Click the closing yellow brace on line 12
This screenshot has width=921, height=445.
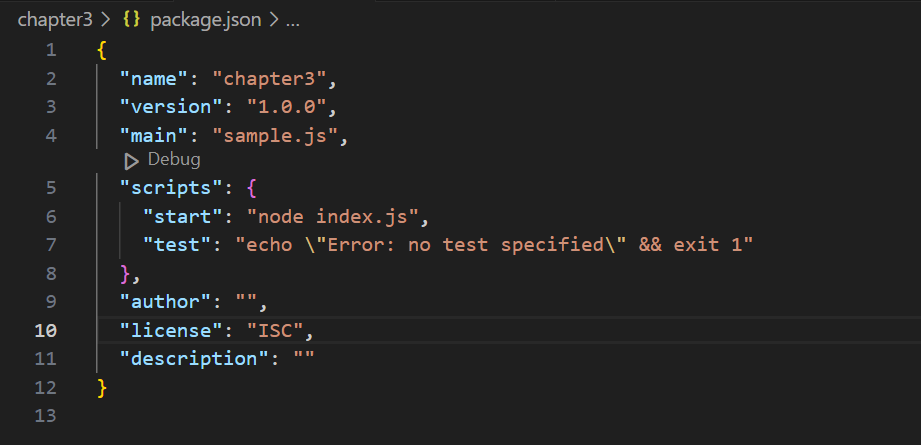pyautogui.click(x=102, y=387)
